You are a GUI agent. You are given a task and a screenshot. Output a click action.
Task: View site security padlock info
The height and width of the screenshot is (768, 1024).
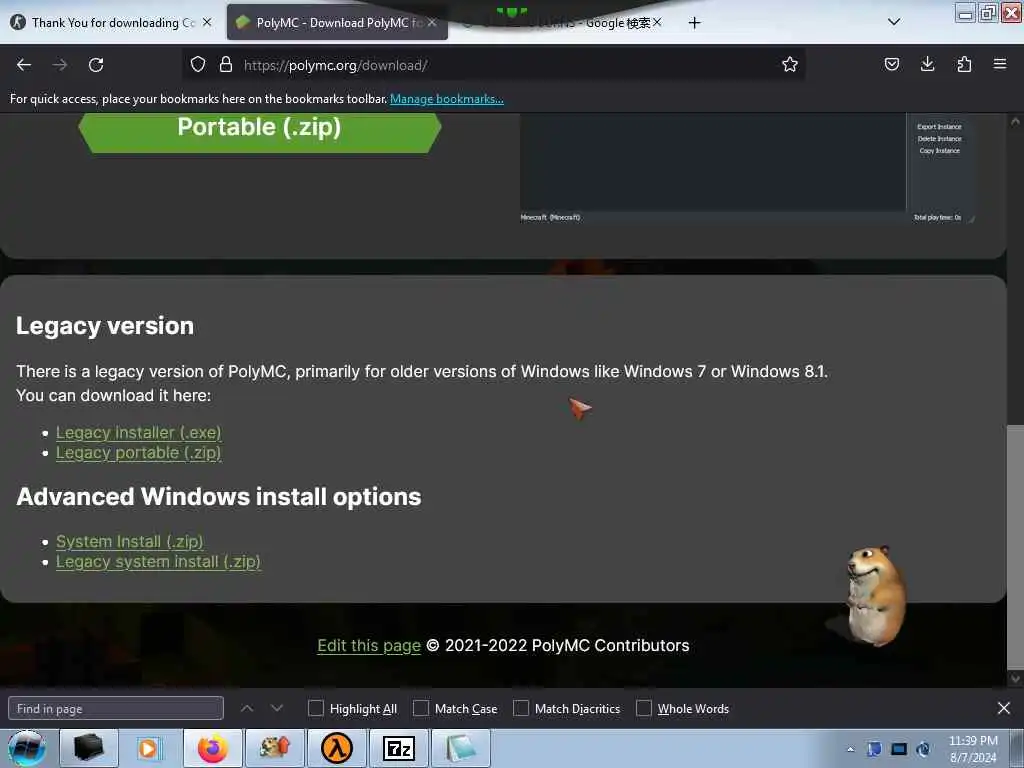click(x=226, y=65)
